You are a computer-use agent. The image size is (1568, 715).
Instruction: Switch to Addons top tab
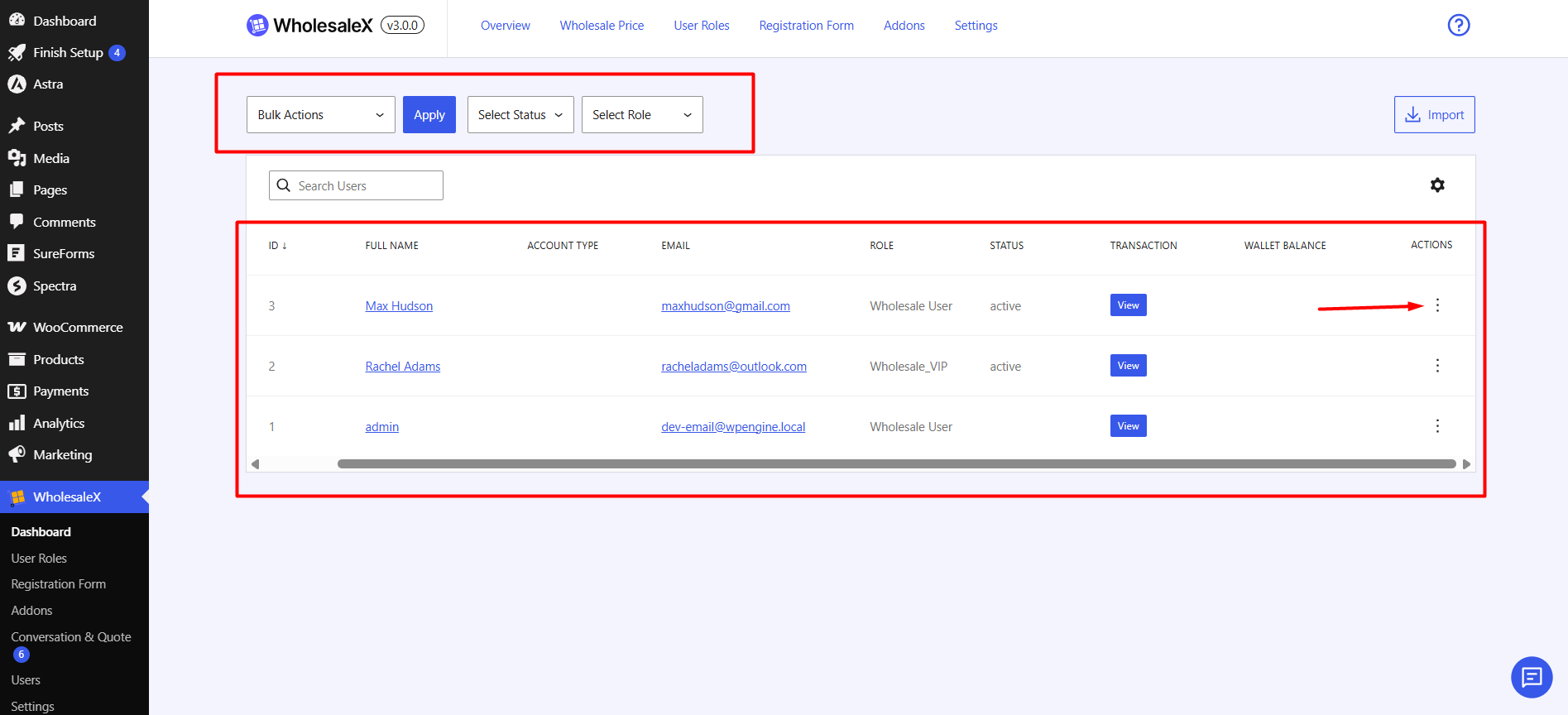904,26
